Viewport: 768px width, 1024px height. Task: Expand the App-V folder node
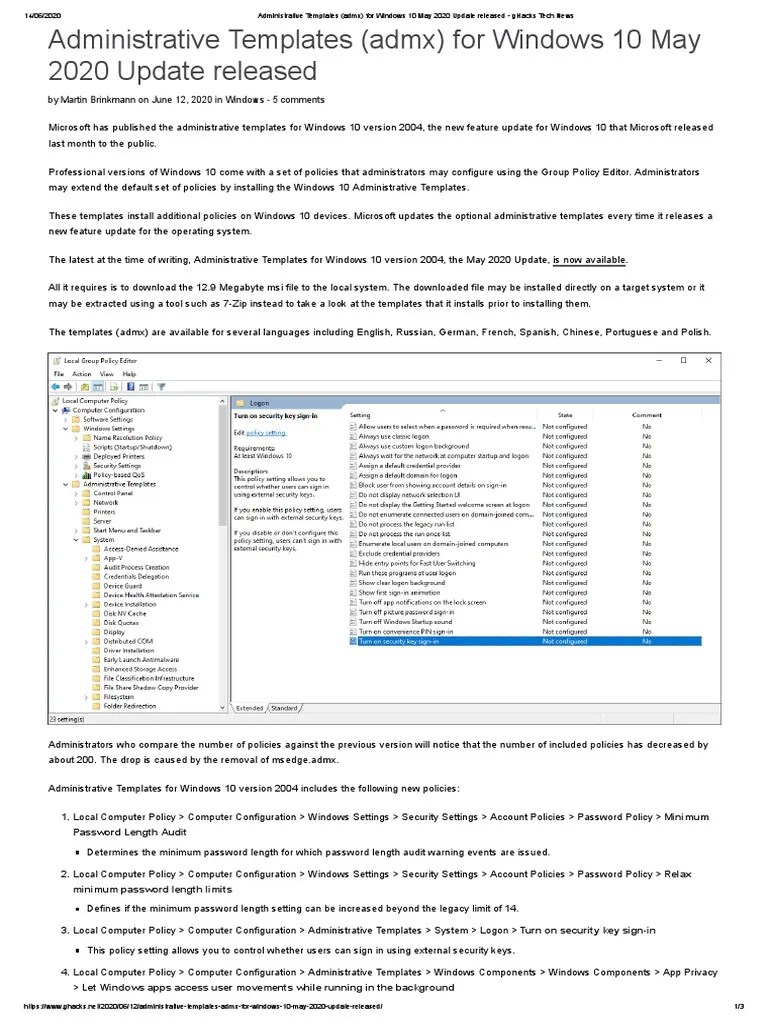click(x=87, y=558)
